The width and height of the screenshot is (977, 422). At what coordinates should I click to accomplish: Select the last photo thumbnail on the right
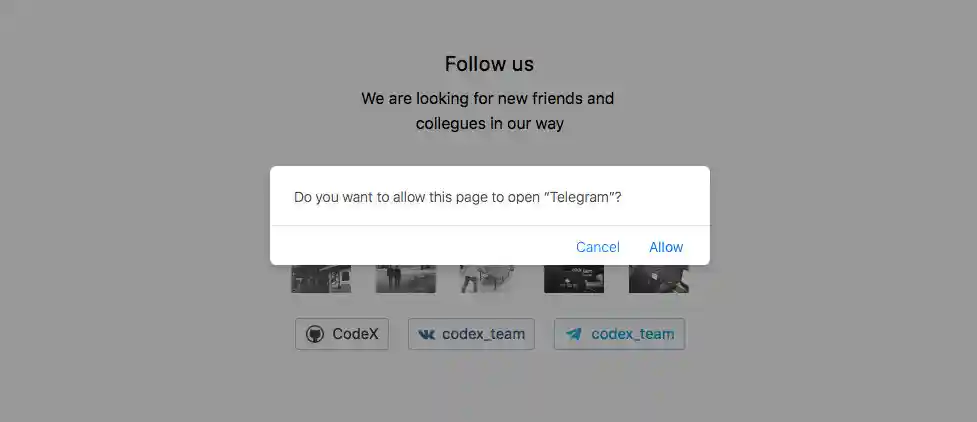coord(659,279)
